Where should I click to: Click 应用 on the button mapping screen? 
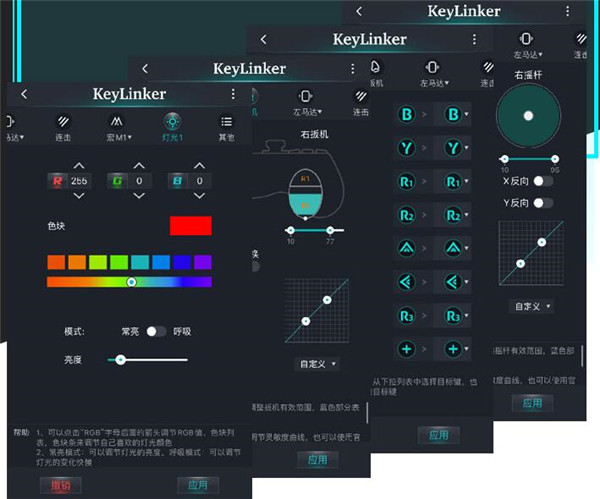pyautogui.click(x=438, y=436)
